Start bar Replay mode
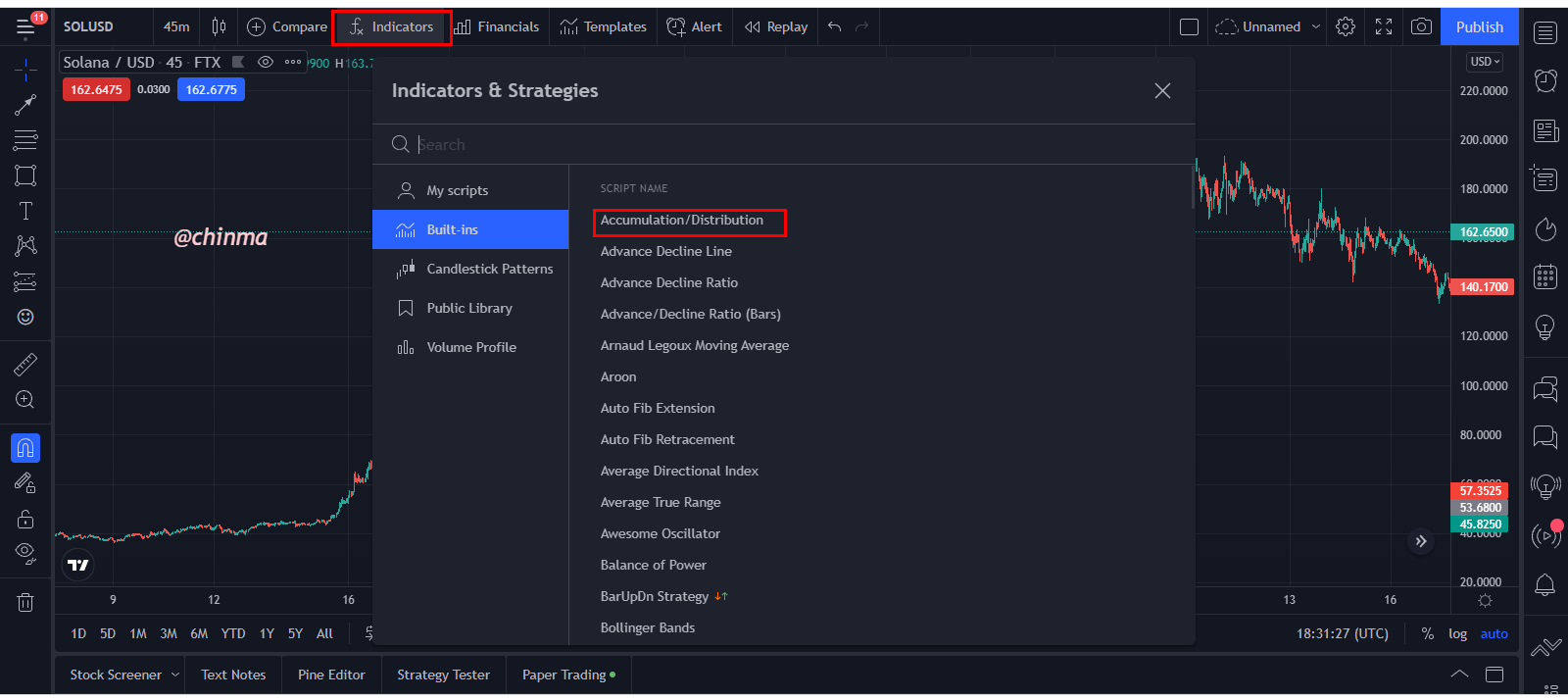This screenshot has height=700, width=1568. point(776,26)
